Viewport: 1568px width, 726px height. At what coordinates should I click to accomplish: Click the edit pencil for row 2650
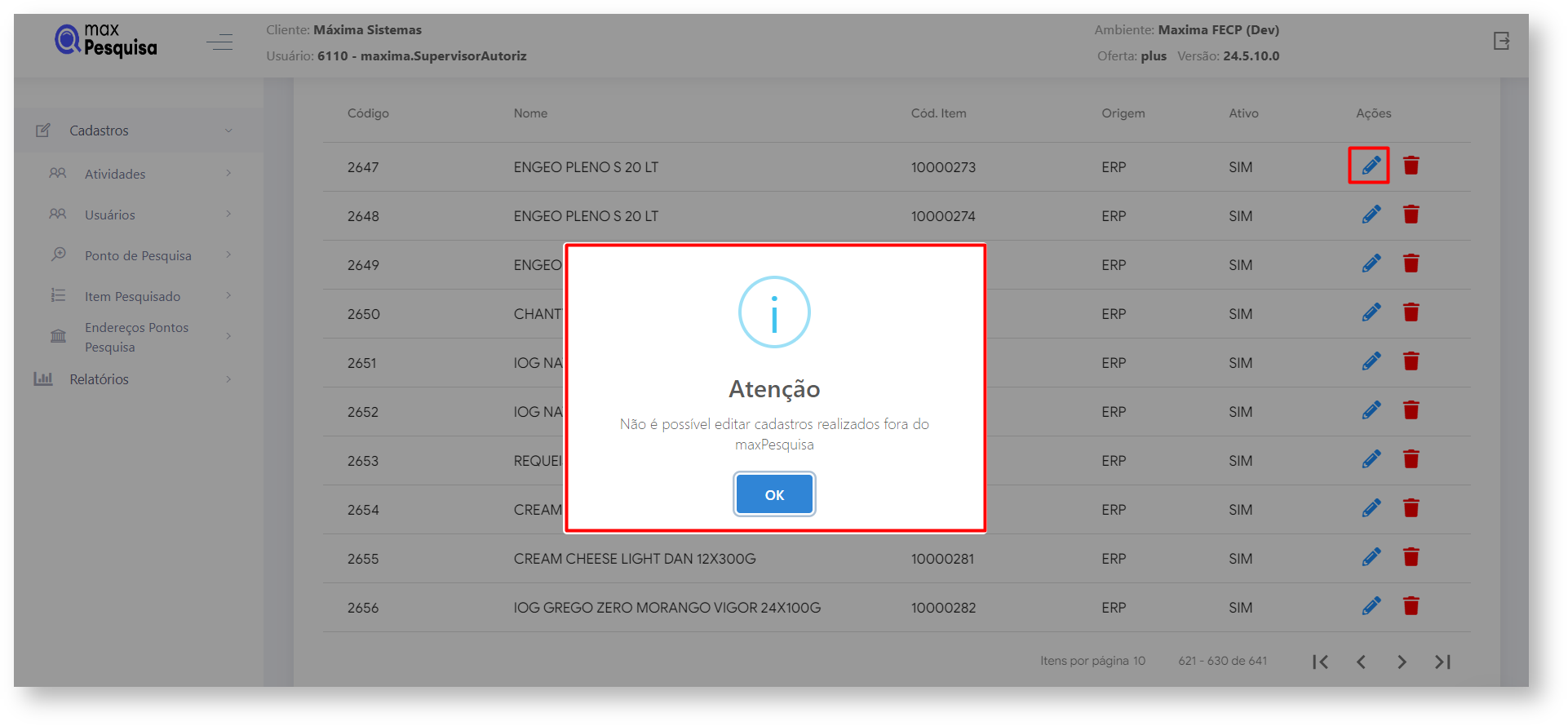point(1371,312)
